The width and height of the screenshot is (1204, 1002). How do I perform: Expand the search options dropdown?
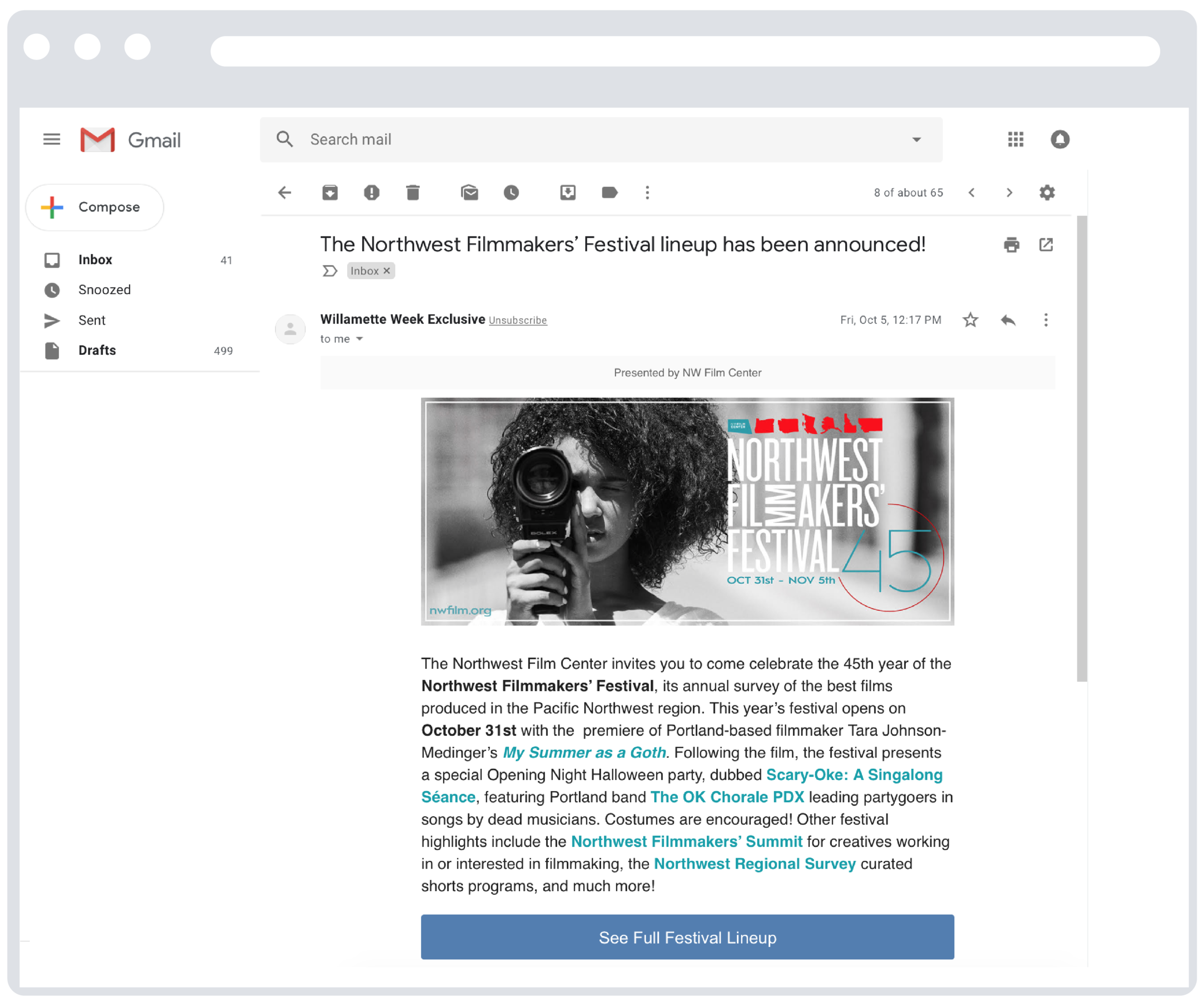click(x=916, y=140)
